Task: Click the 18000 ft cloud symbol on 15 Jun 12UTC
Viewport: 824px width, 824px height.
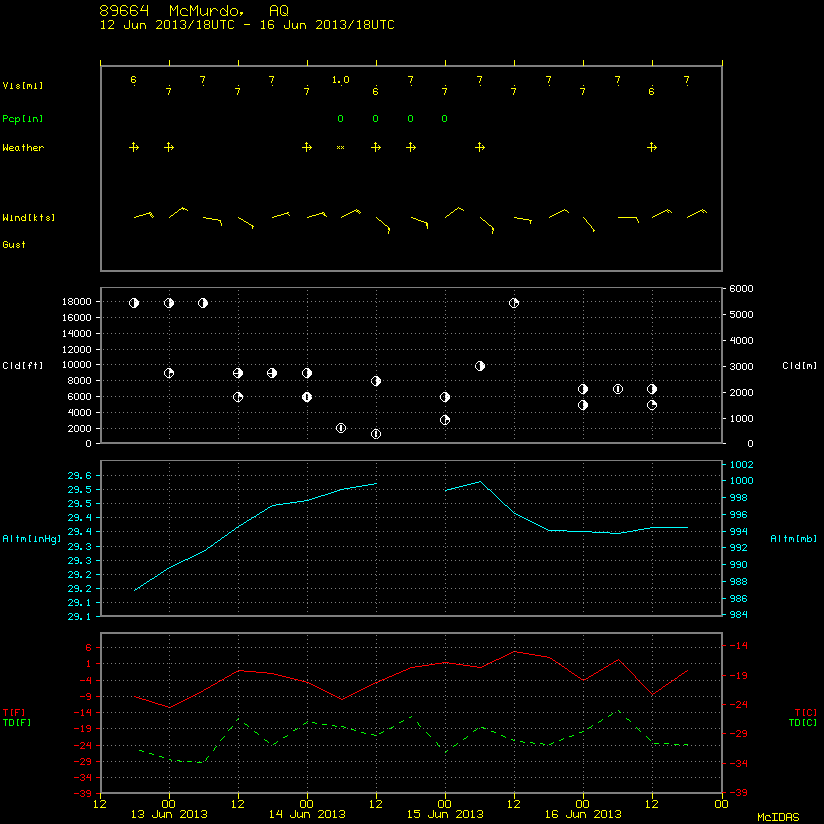Action: pyautogui.click(x=514, y=303)
